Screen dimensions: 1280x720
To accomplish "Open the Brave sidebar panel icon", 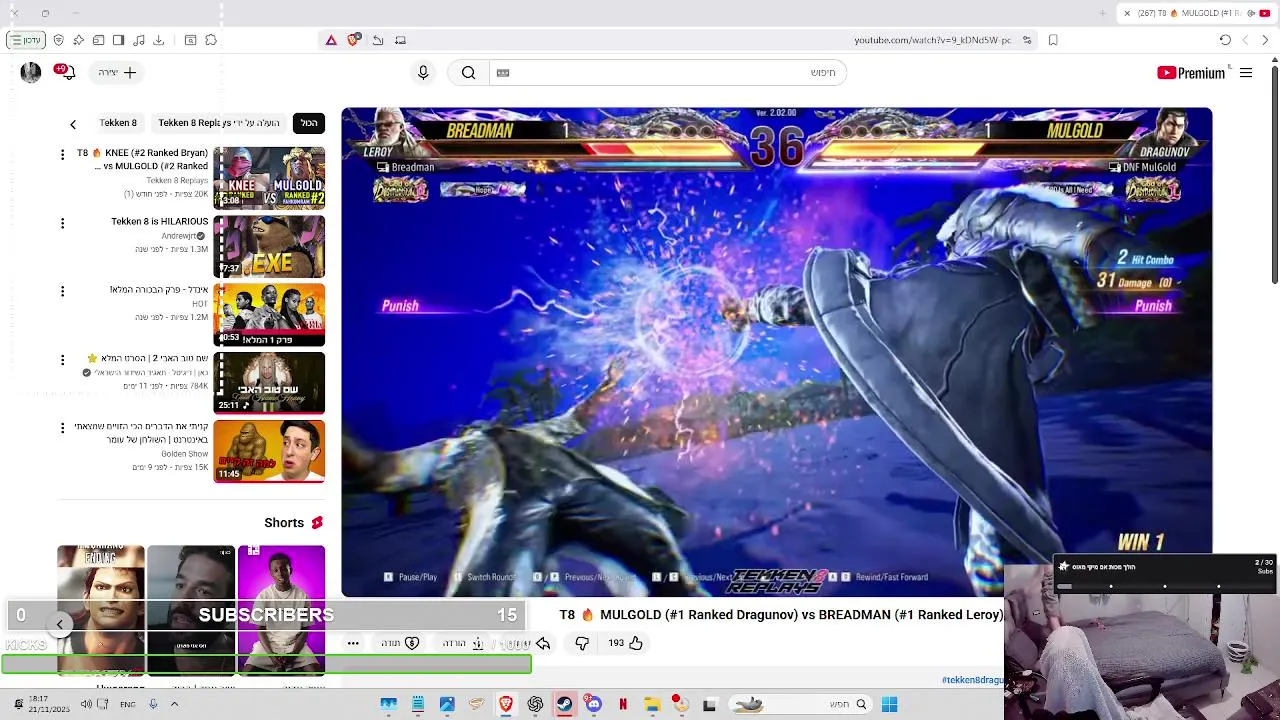I will coord(118,40).
